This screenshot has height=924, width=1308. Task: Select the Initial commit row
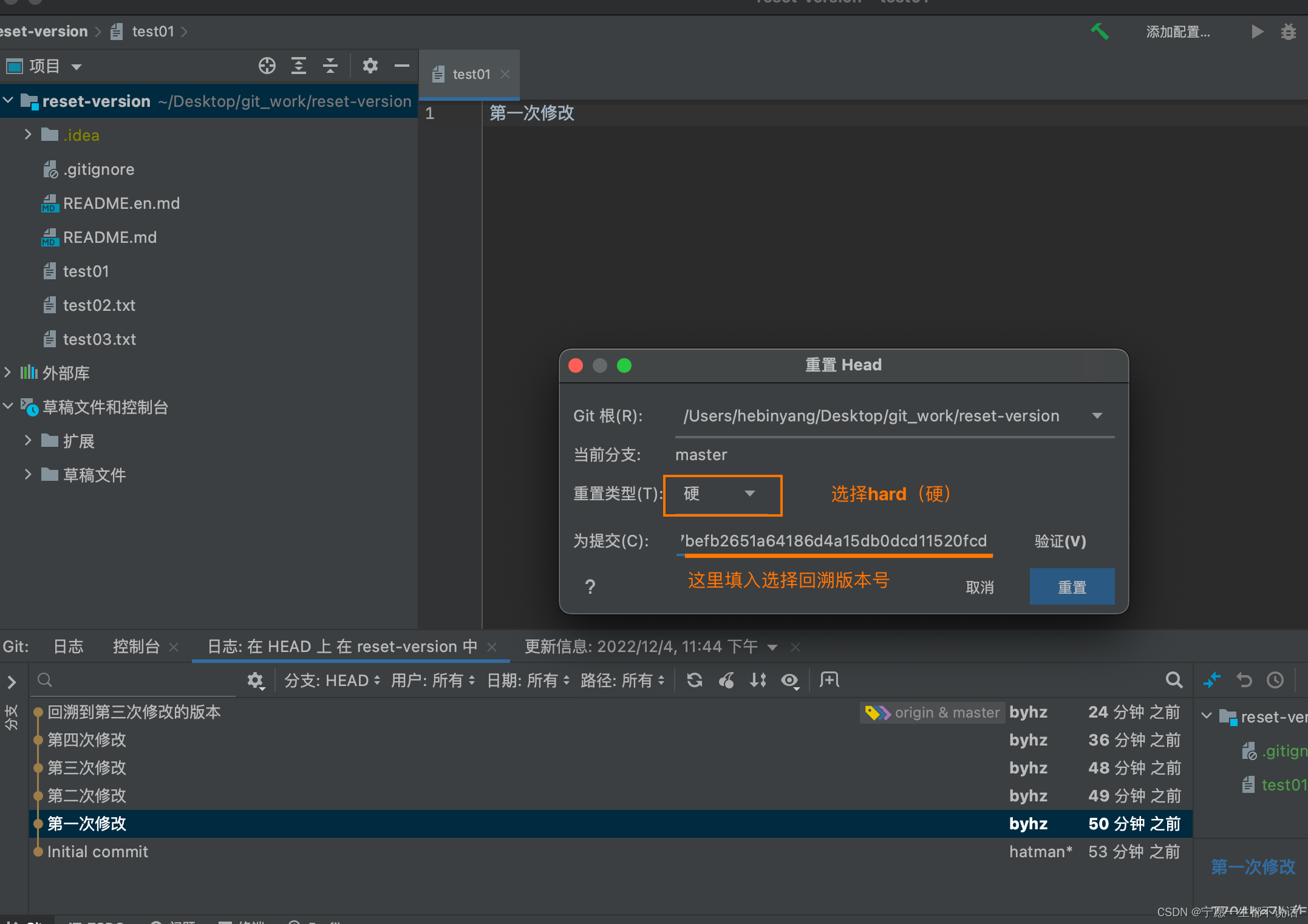click(x=610, y=852)
